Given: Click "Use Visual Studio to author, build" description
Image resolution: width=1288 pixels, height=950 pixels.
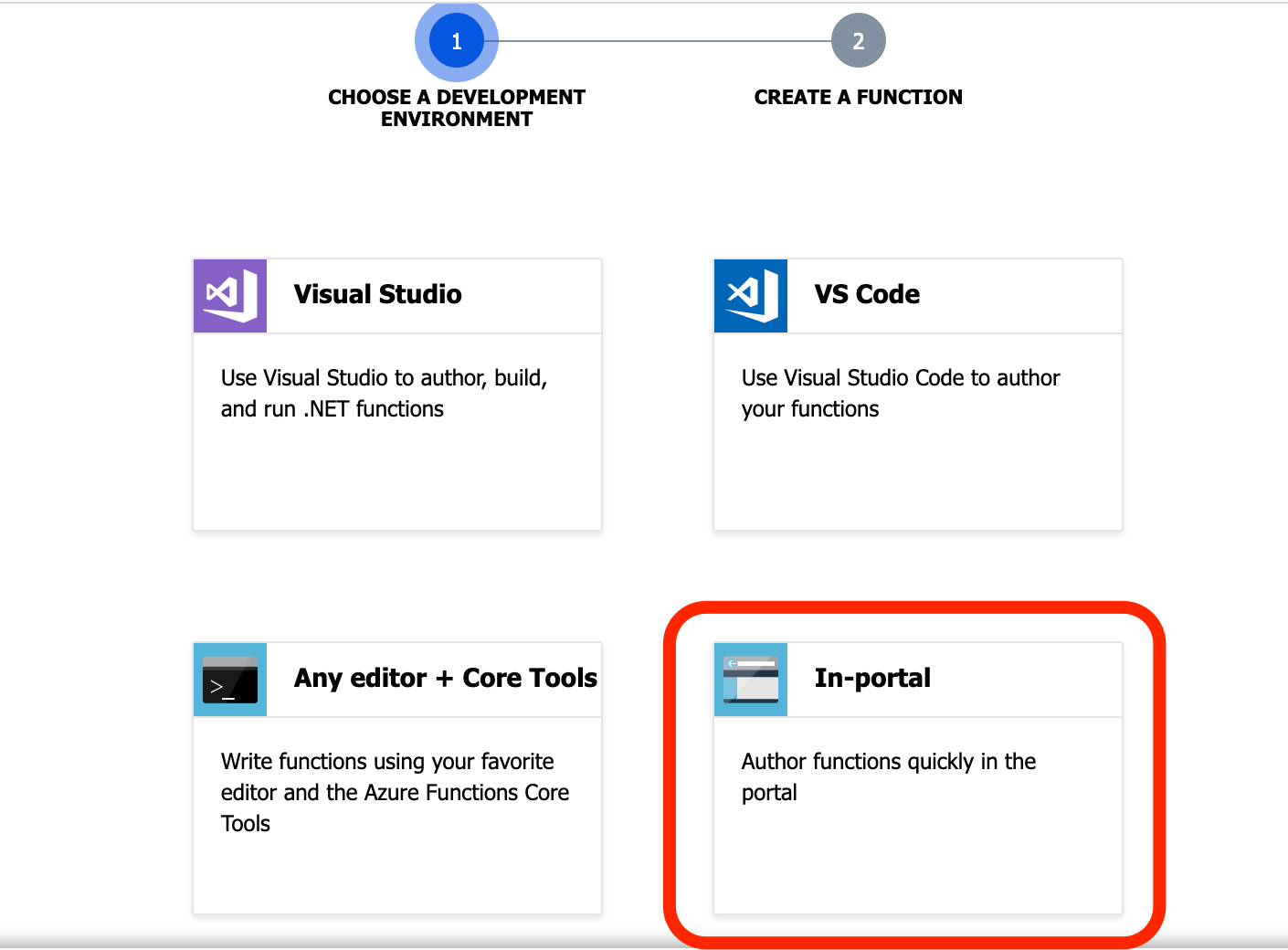Looking at the screenshot, I should pyautogui.click(x=385, y=394).
